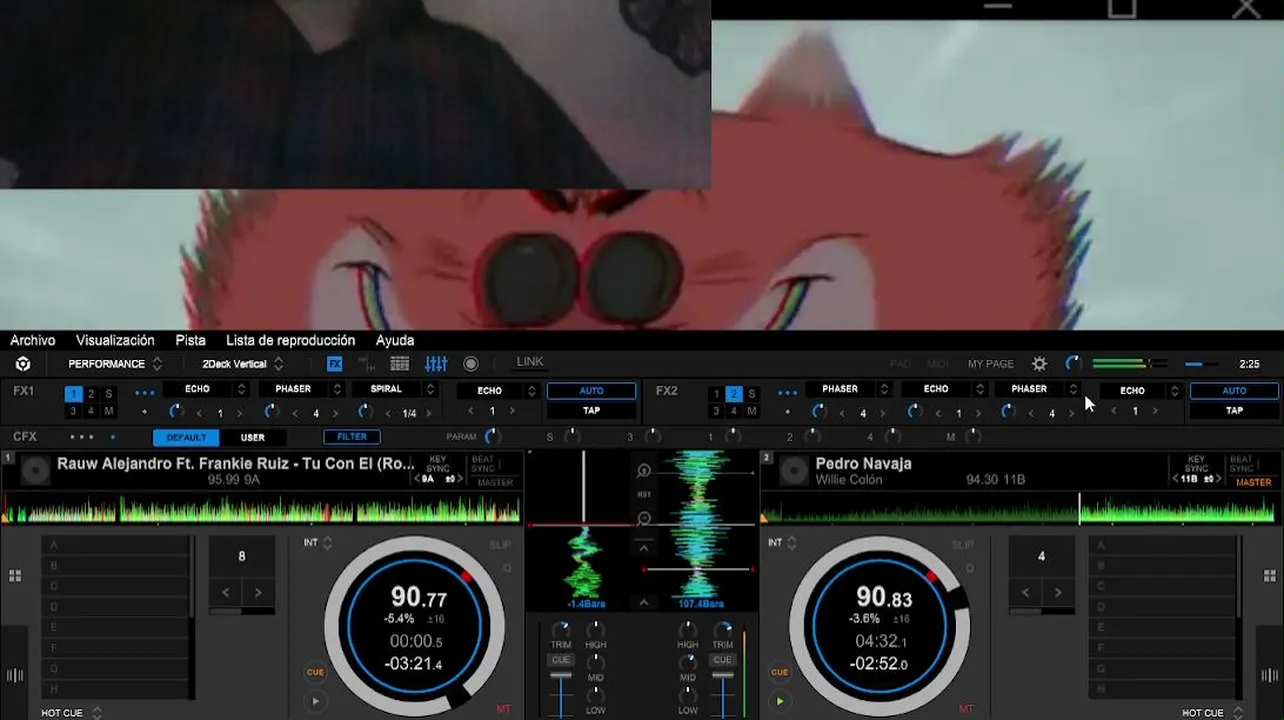
Task: Open the Visualización menu
Action: coord(115,340)
